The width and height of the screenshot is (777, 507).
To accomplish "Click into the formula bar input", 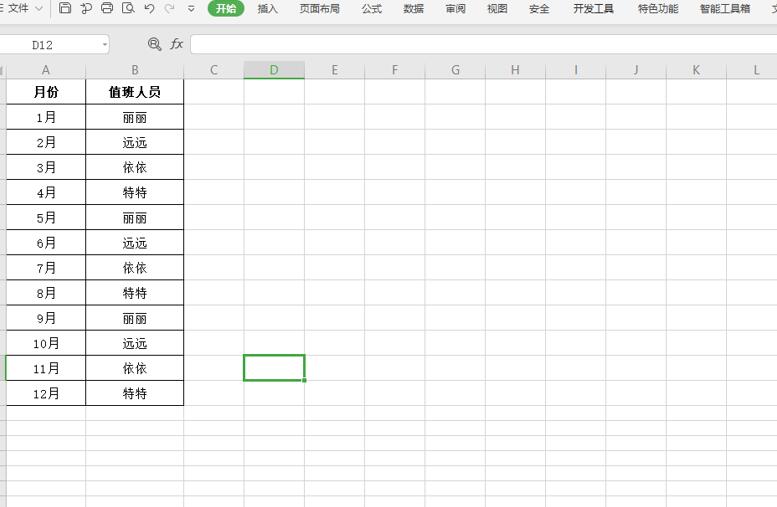I will pyautogui.click(x=483, y=45).
